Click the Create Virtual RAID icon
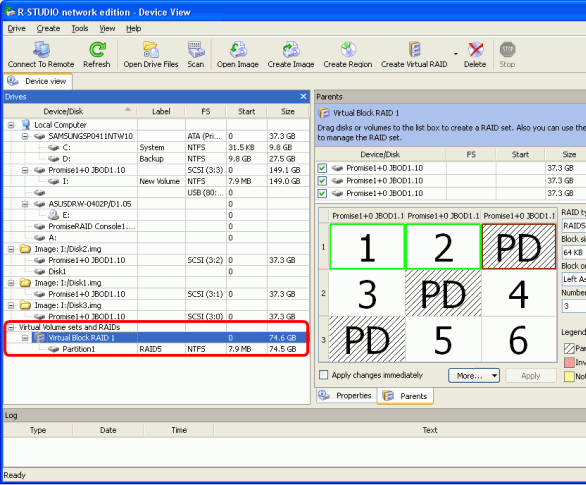 (414, 49)
